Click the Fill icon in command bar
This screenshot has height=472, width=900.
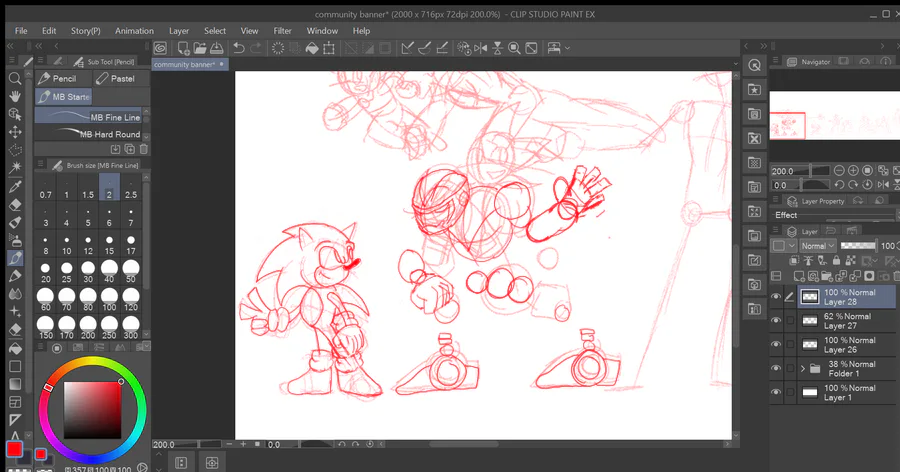pyautogui.click(x=312, y=48)
